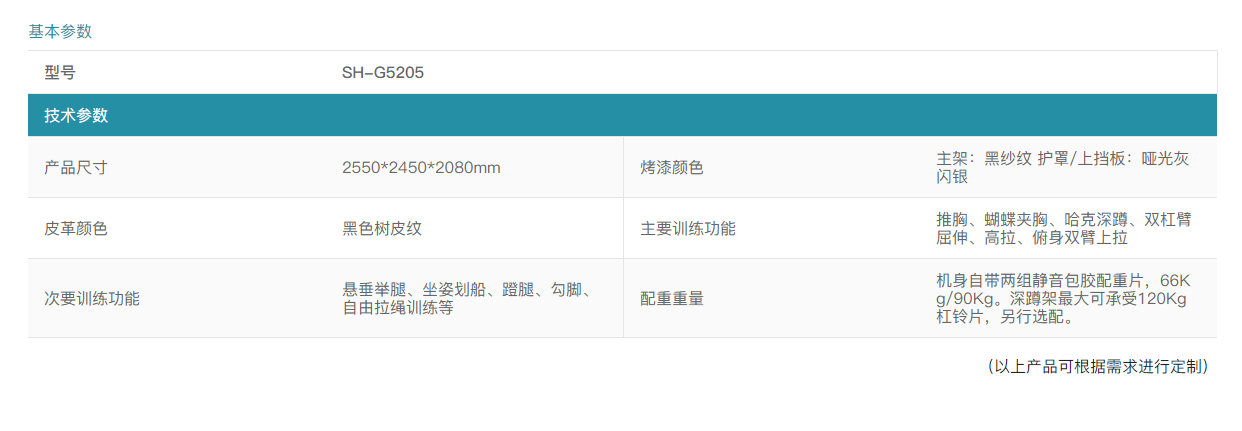Click the 主要训练功能 label
This screenshot has height=431, width=1242.
688,228
